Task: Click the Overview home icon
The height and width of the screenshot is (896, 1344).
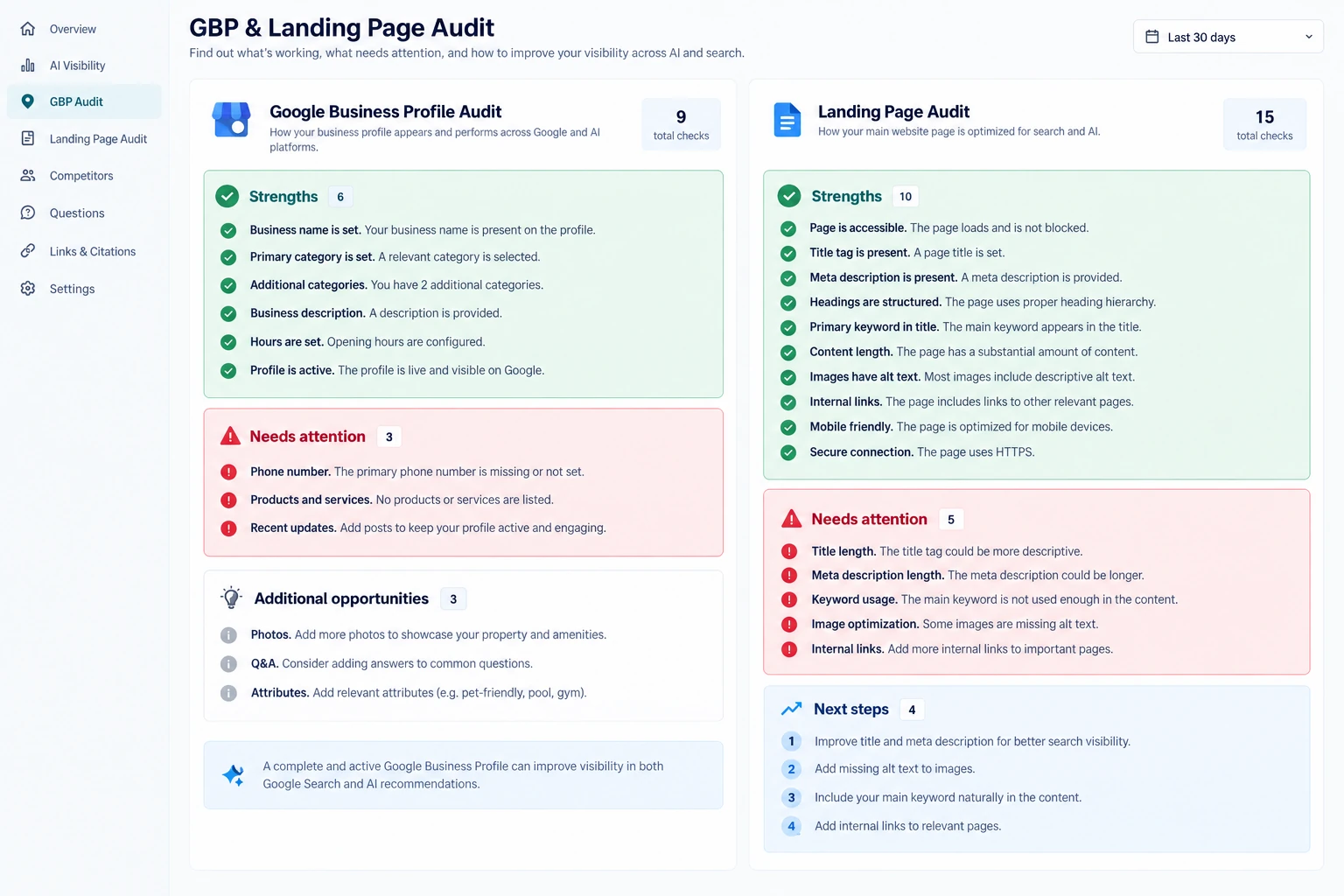Action: [x=28, y=29]
